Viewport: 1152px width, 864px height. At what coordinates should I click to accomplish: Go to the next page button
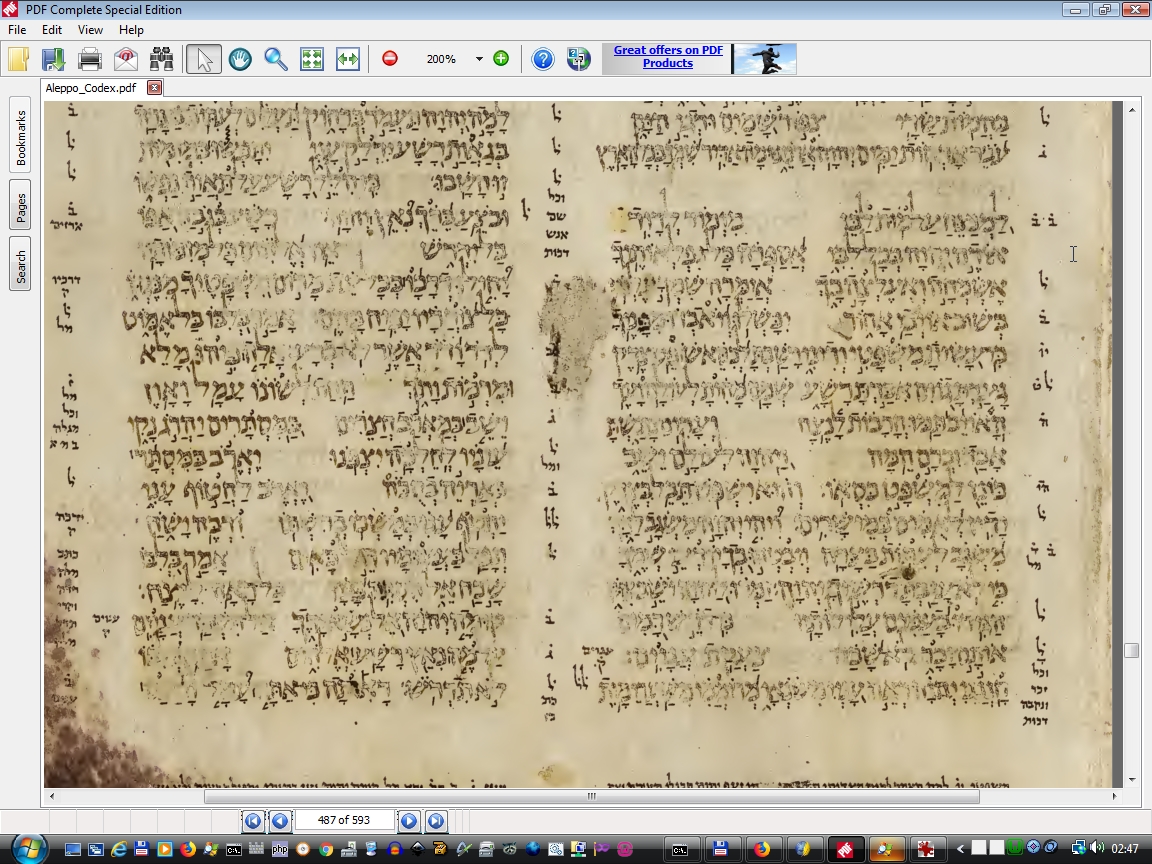click(409, 821)
